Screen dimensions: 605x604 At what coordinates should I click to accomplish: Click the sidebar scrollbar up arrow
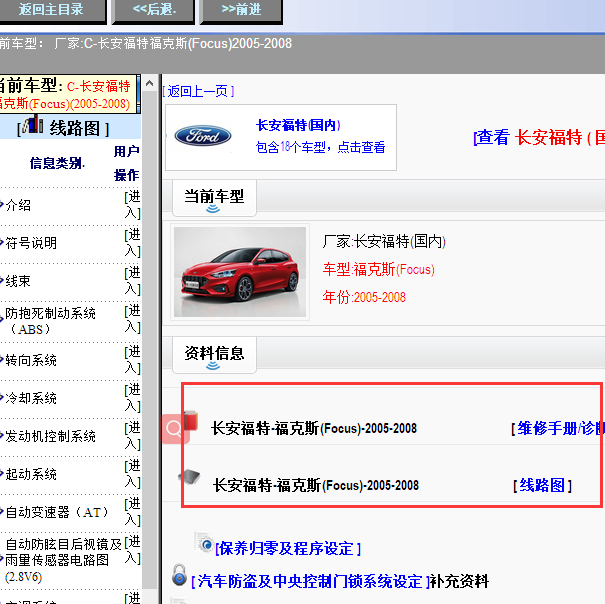click(150, 83)
